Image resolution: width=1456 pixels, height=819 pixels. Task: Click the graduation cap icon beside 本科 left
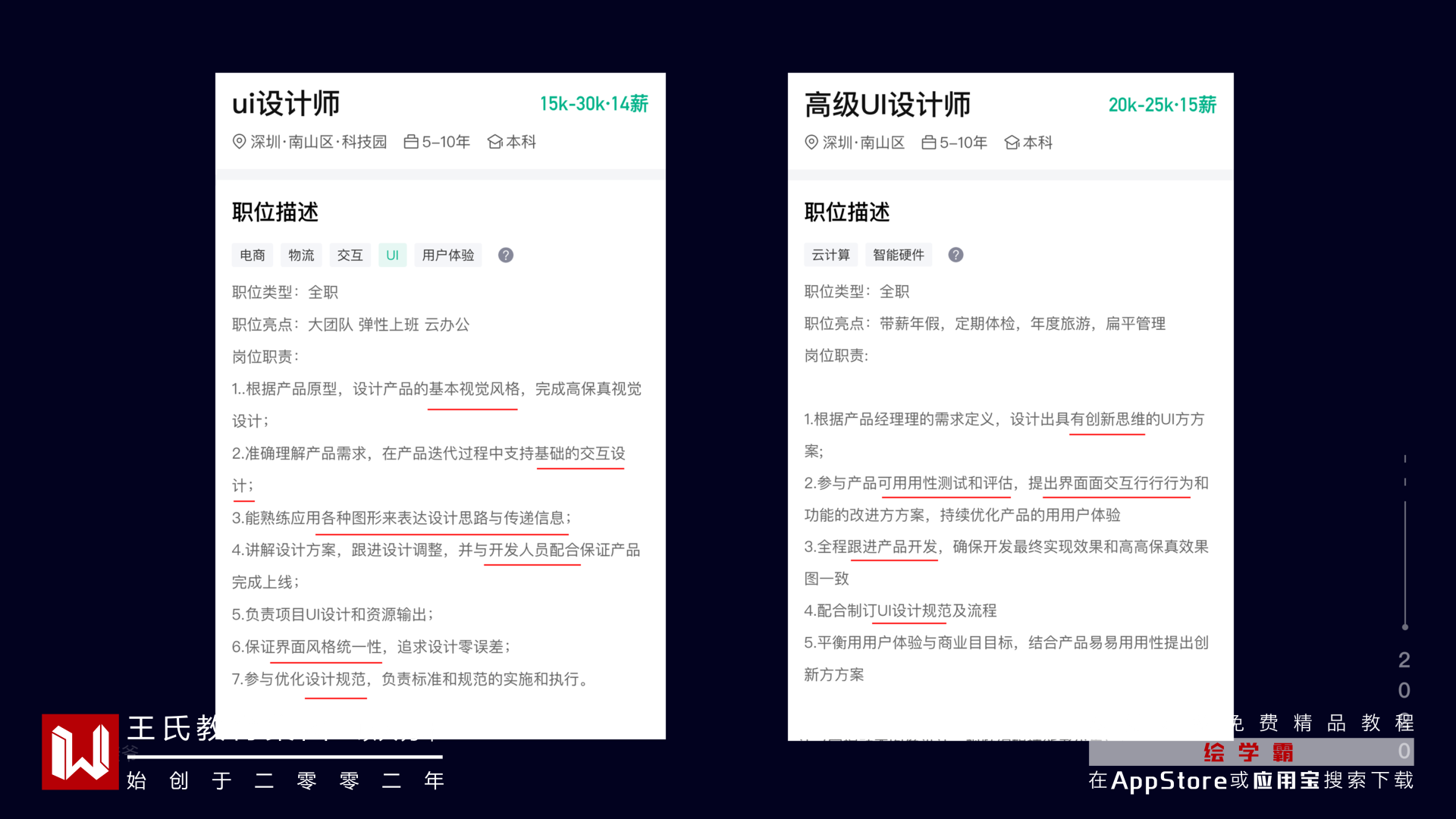point(495,142)
